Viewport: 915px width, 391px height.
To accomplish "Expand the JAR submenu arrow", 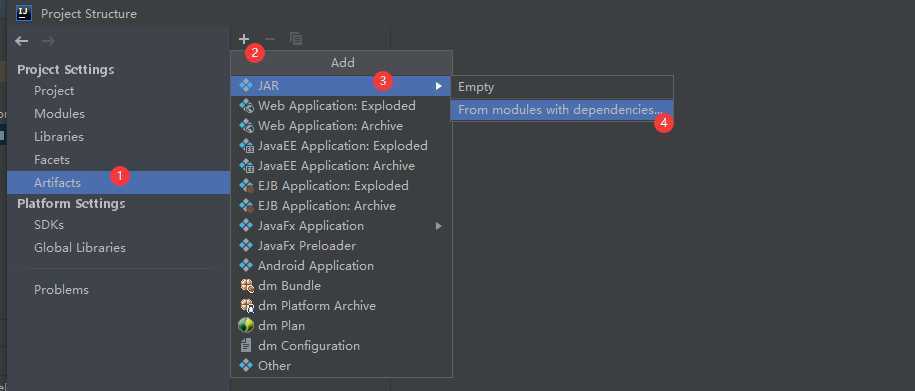I will 438,86.
